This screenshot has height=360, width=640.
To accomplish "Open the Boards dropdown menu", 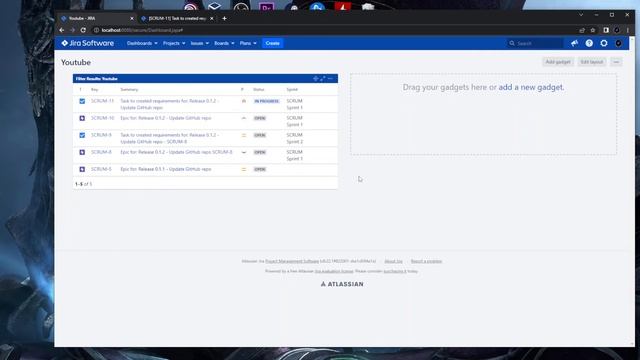I will (224, 43).
